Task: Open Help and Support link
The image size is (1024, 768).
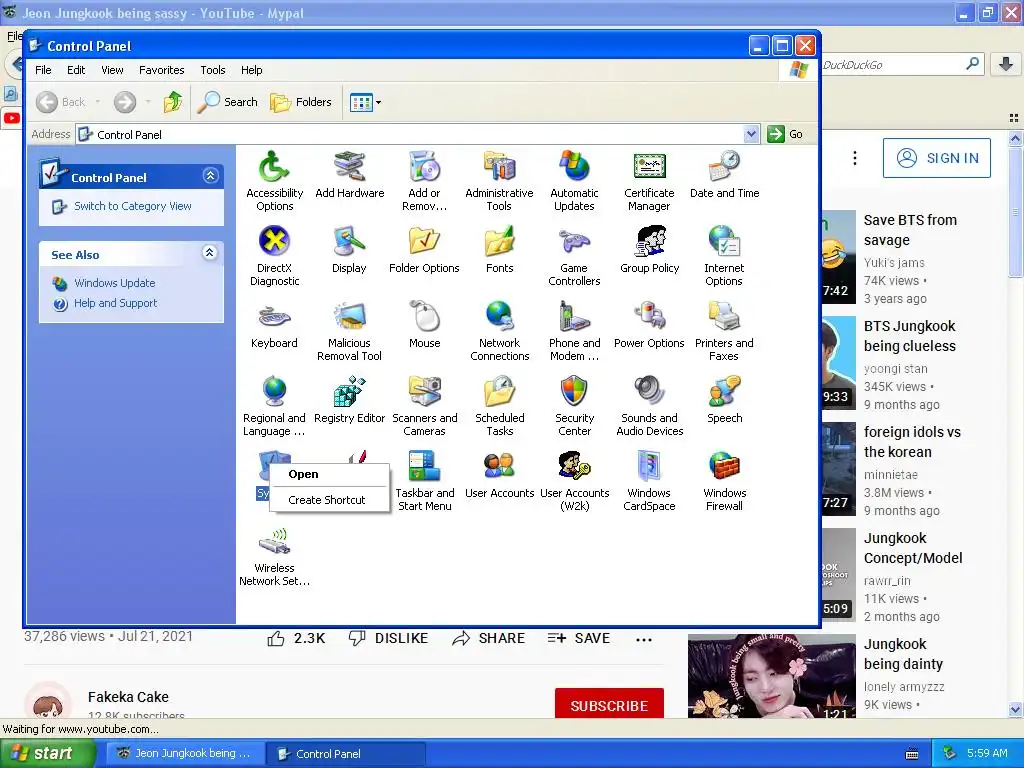Action: pos(116,303)
